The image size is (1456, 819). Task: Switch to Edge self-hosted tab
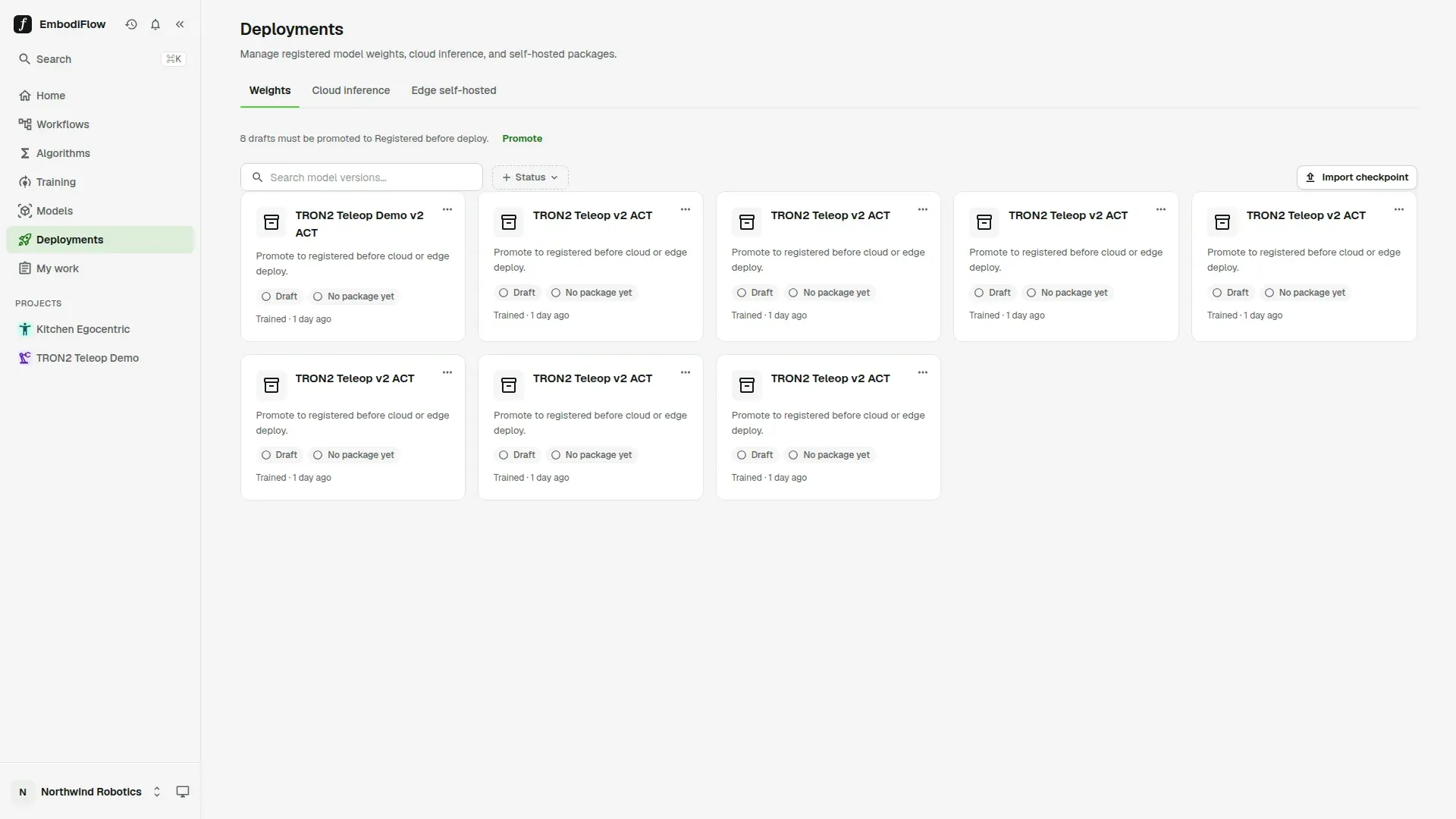pyautogui.click(x=453, y=90)
